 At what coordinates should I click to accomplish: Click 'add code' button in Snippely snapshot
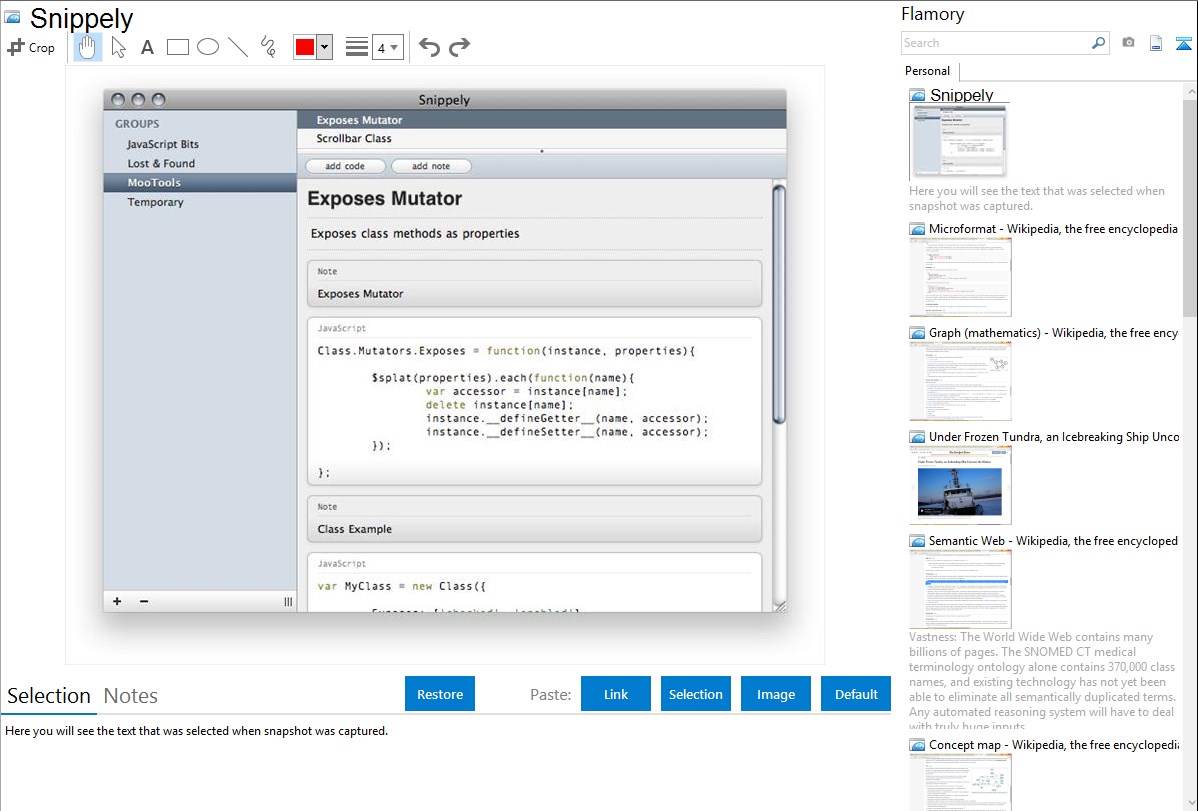coord(345,166)
